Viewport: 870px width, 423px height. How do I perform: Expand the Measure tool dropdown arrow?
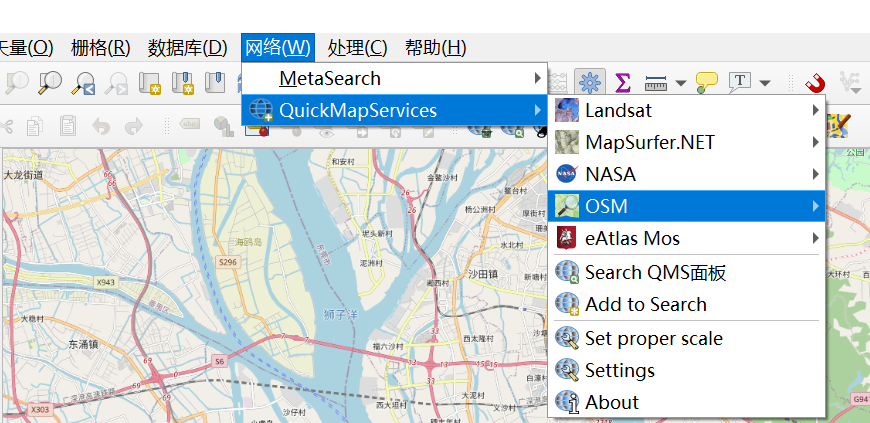tap(681, 83)
